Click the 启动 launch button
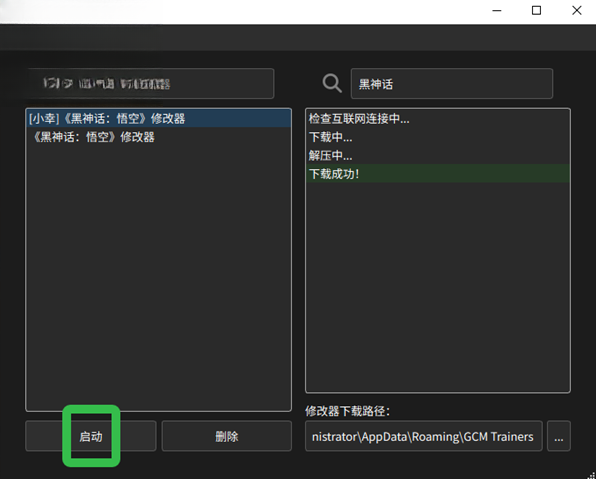Screen dimensions: 596x479 click(x=90, y=436)
